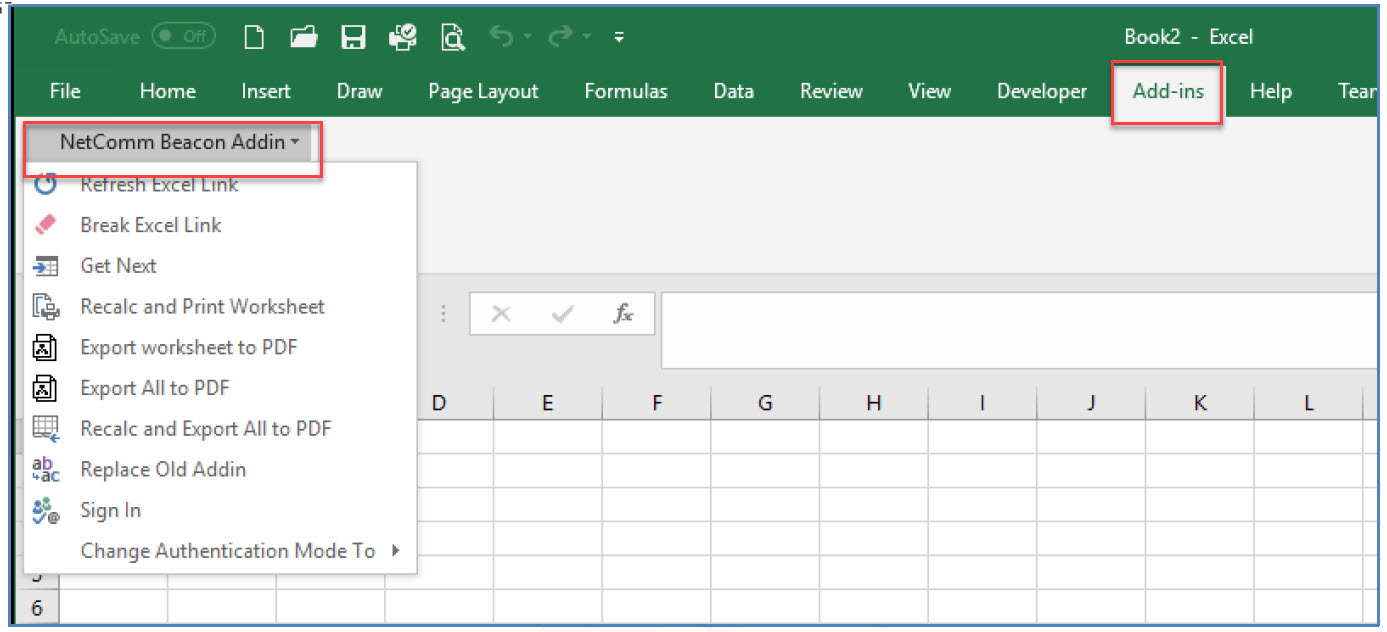Save the workbook with floppy icon
Viewport: 1387px width, 632px height.
pos(353,37)
